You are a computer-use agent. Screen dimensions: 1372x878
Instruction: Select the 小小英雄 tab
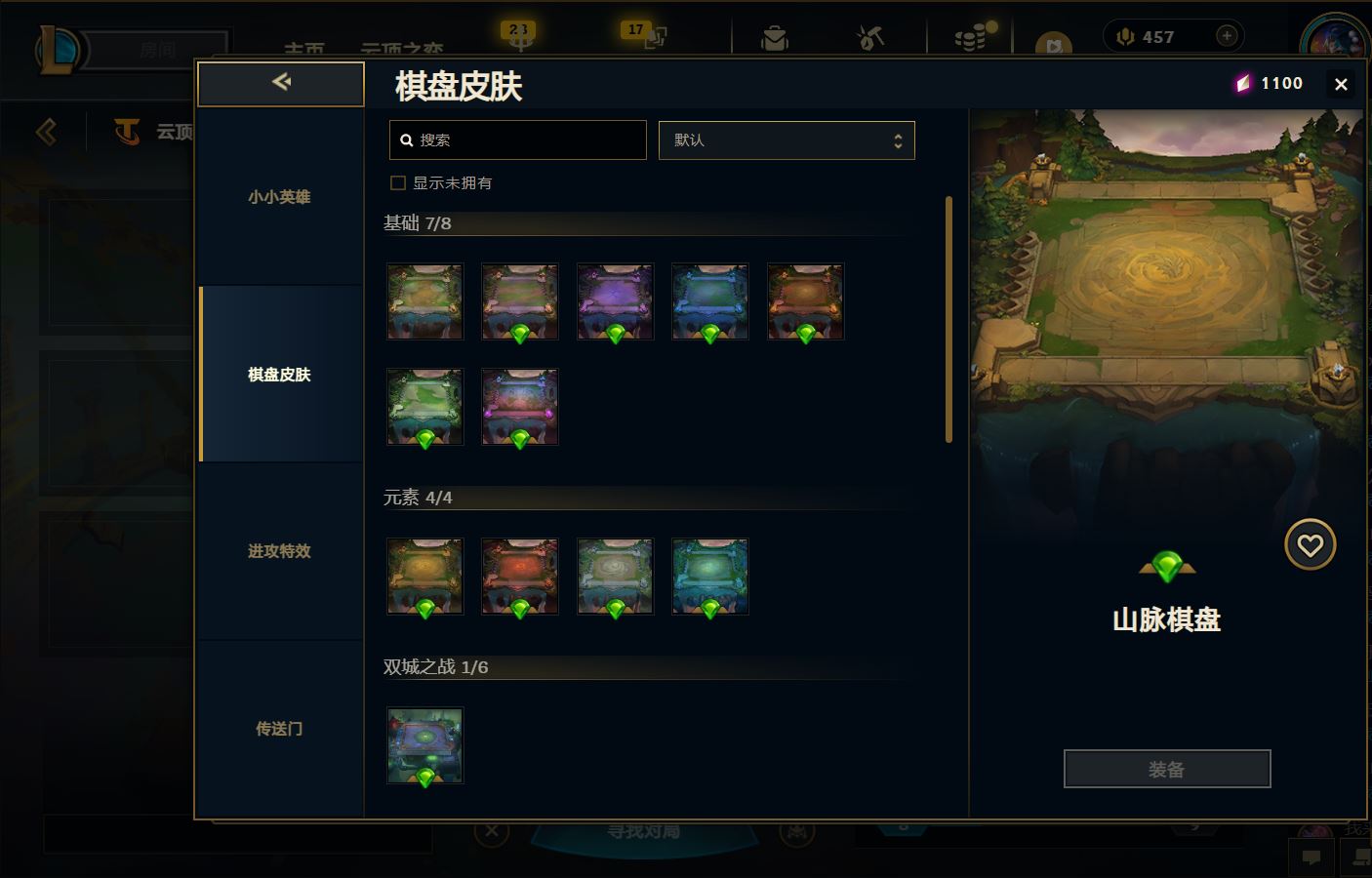click(280, 196)
